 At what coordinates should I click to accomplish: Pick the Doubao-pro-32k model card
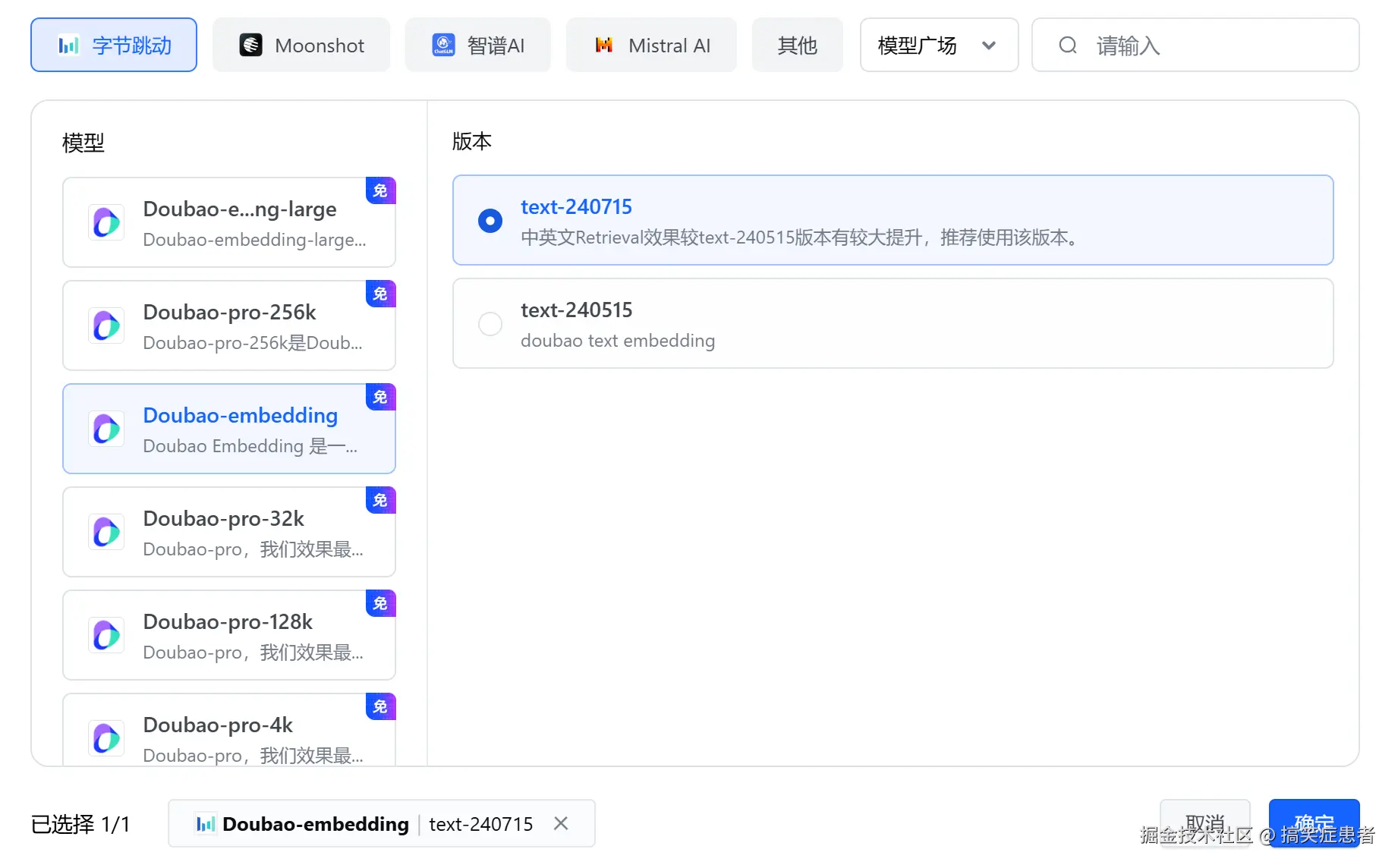(x=229, y=532)
